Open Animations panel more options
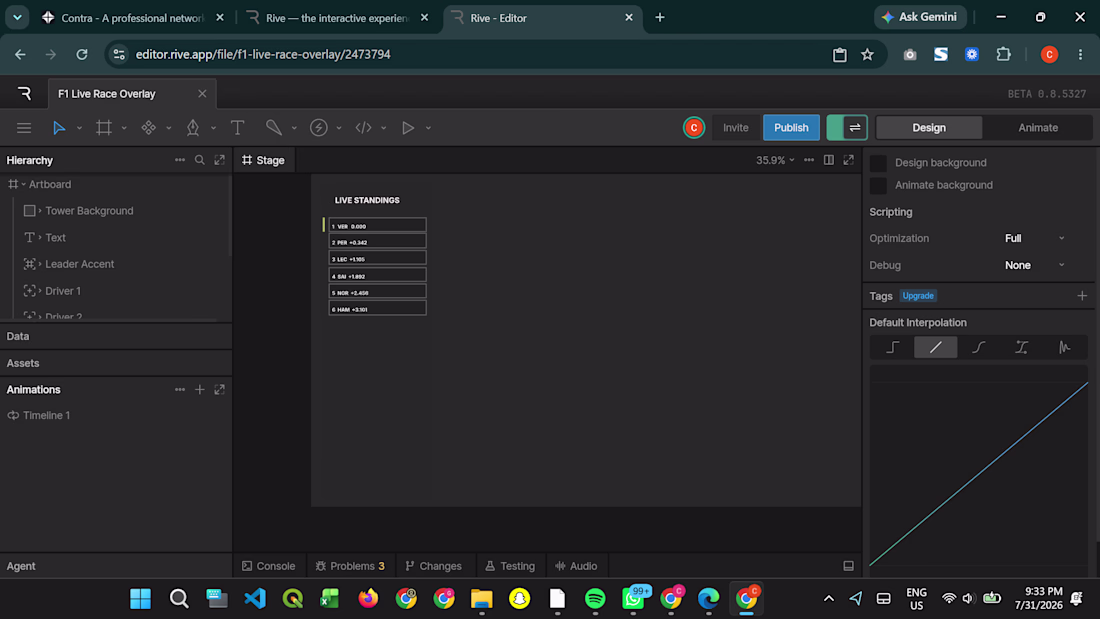Image resolution: width=1100 pixels, height=619 pixels. 180,390
